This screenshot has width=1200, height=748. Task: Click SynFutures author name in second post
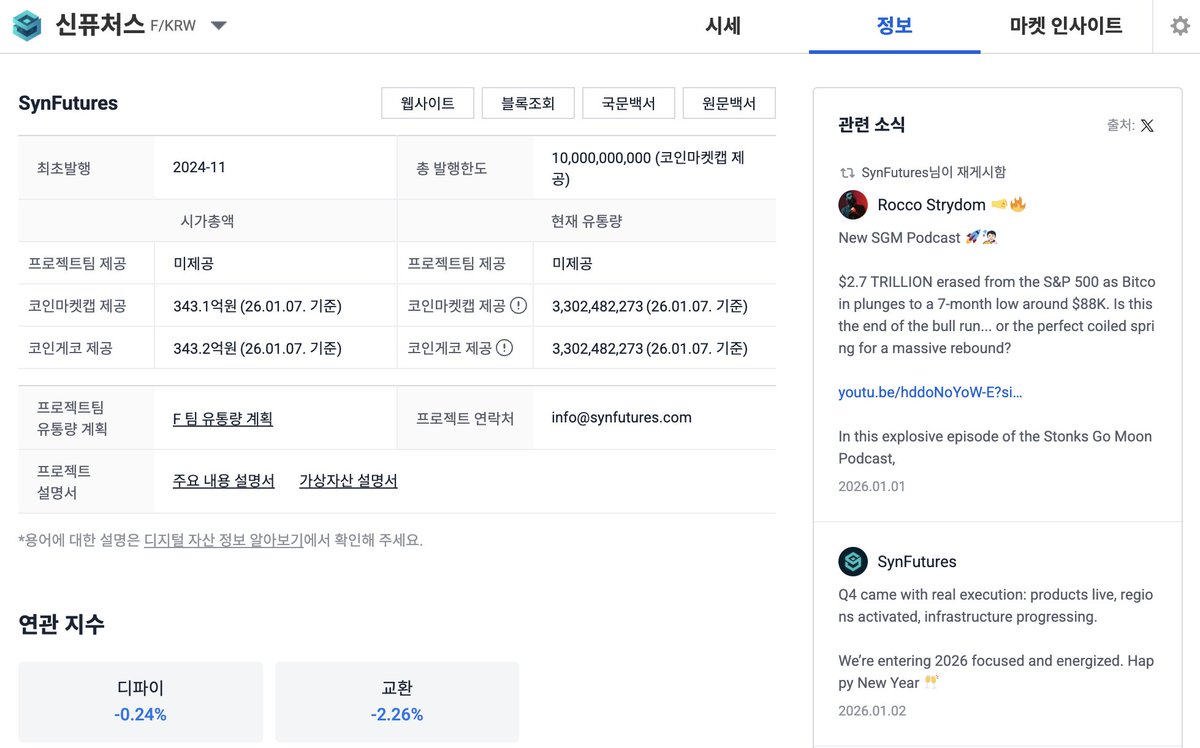pyautogui.click(x=917, y=562)
